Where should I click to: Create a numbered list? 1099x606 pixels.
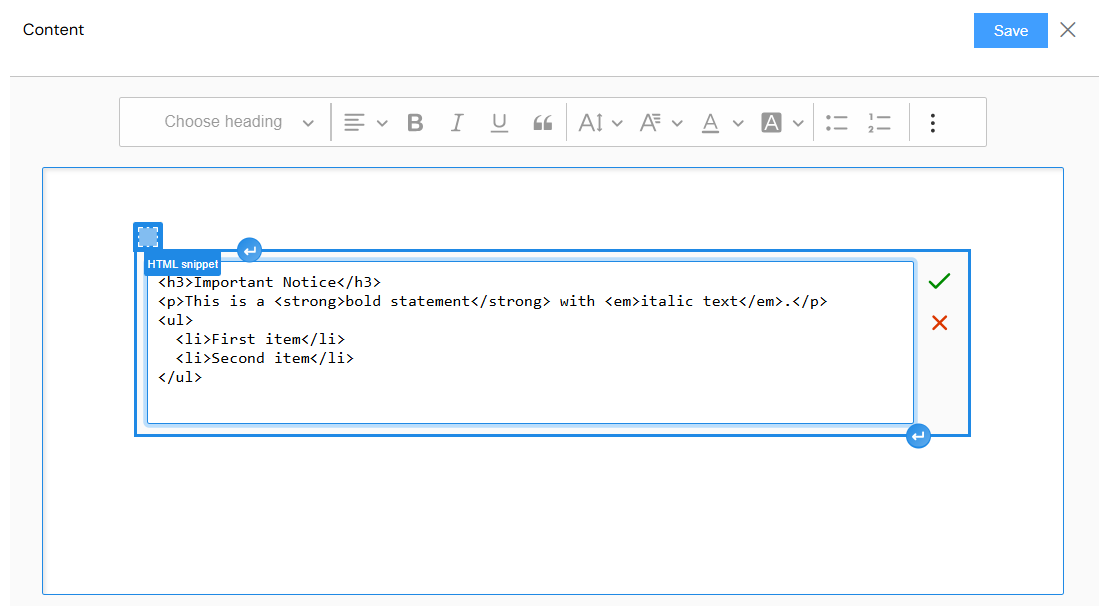[878, 122]
